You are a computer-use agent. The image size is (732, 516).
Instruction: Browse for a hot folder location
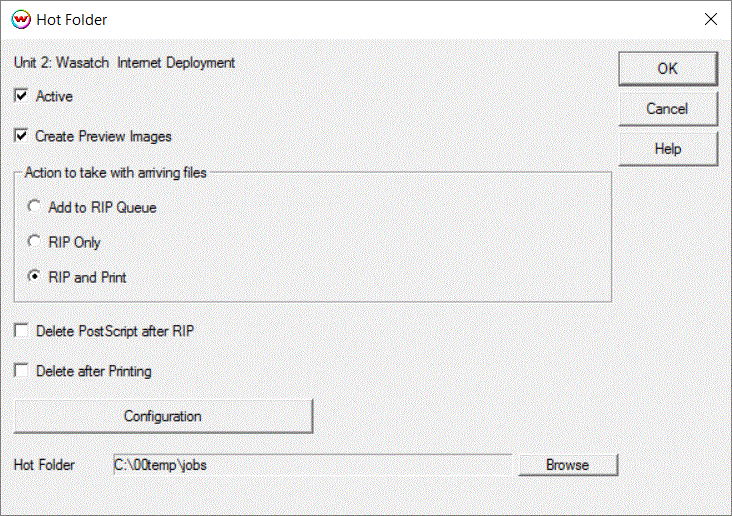(x=568, y=465)
